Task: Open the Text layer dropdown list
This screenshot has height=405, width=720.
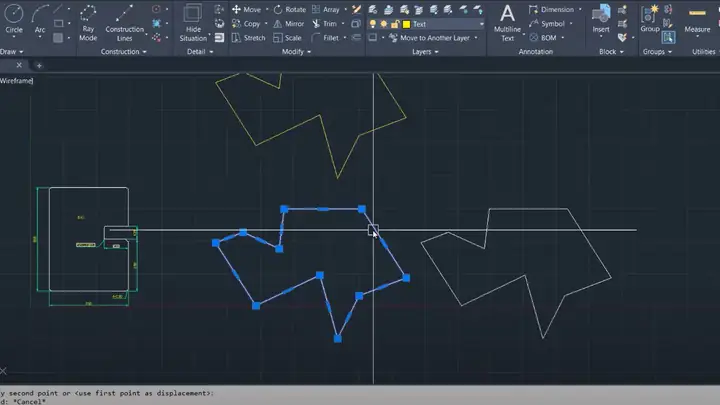Action: [481, 24]
